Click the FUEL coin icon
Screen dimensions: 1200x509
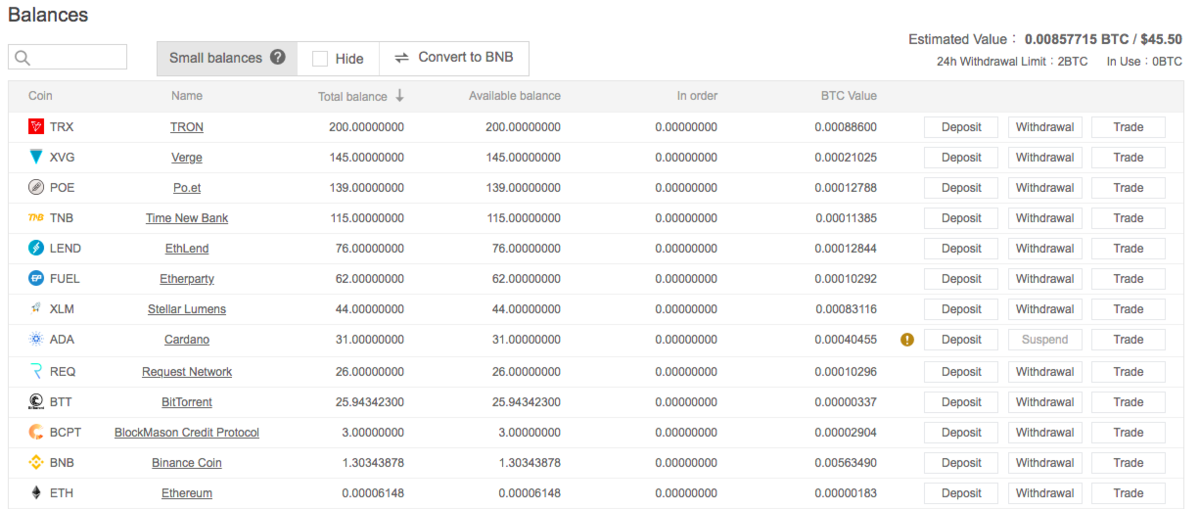pos(36,279)
